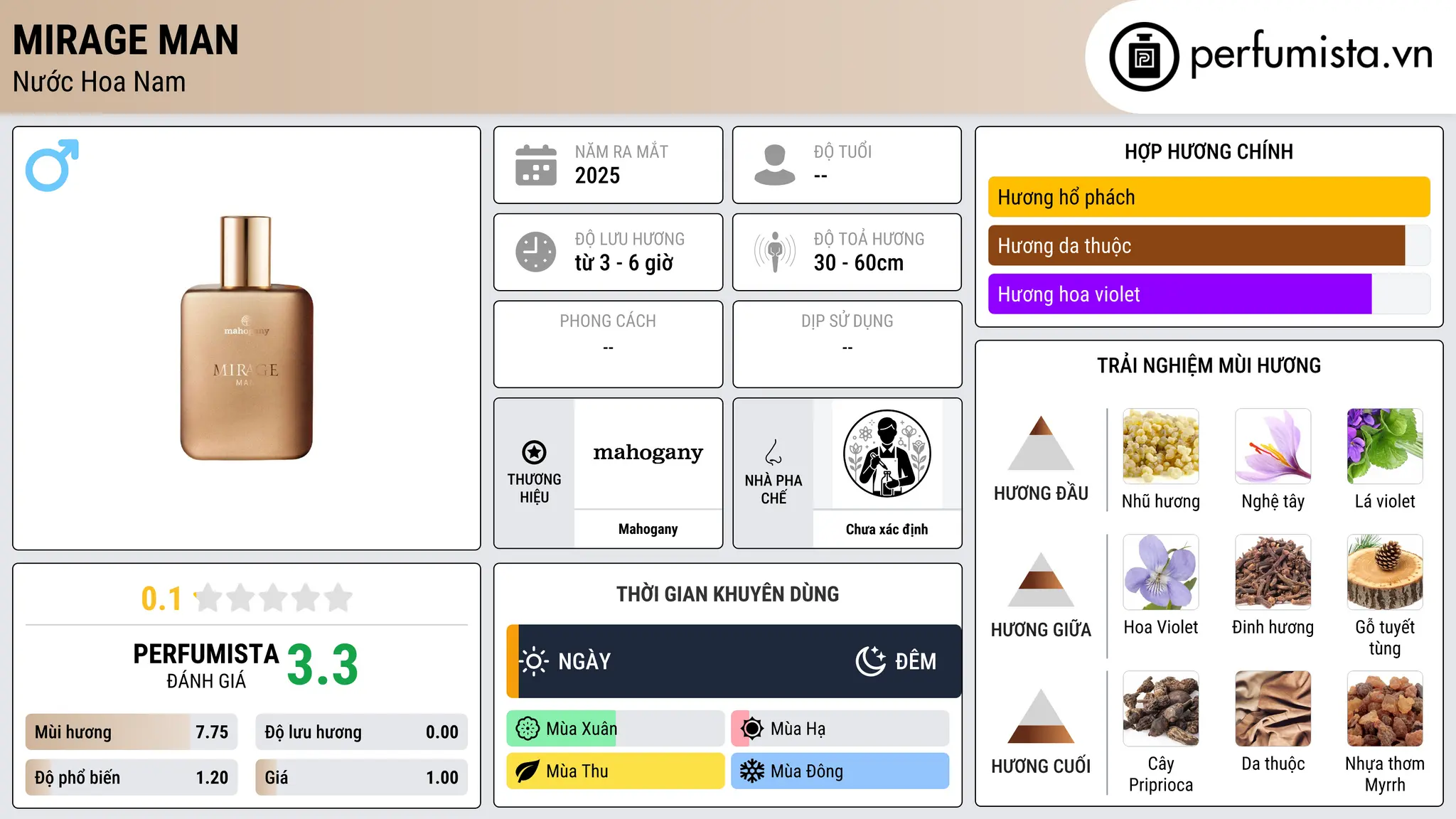Open the Cây Priprioca note image

tap(1161, 709)
